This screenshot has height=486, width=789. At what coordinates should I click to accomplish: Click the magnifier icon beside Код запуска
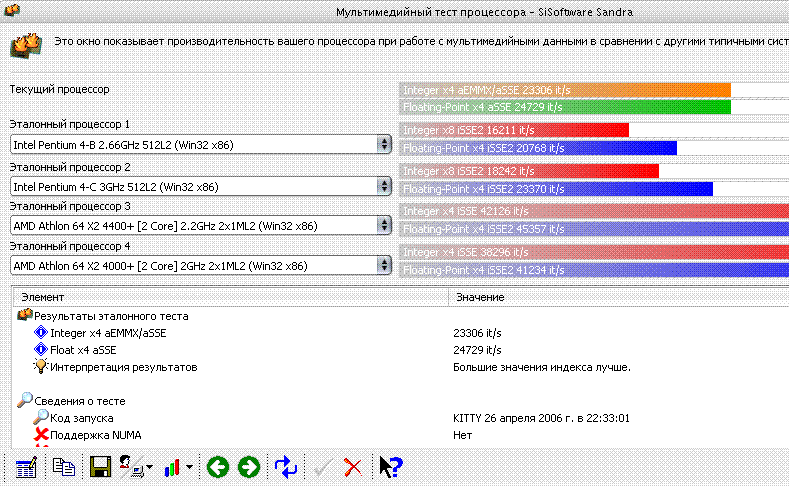[41, 417]
